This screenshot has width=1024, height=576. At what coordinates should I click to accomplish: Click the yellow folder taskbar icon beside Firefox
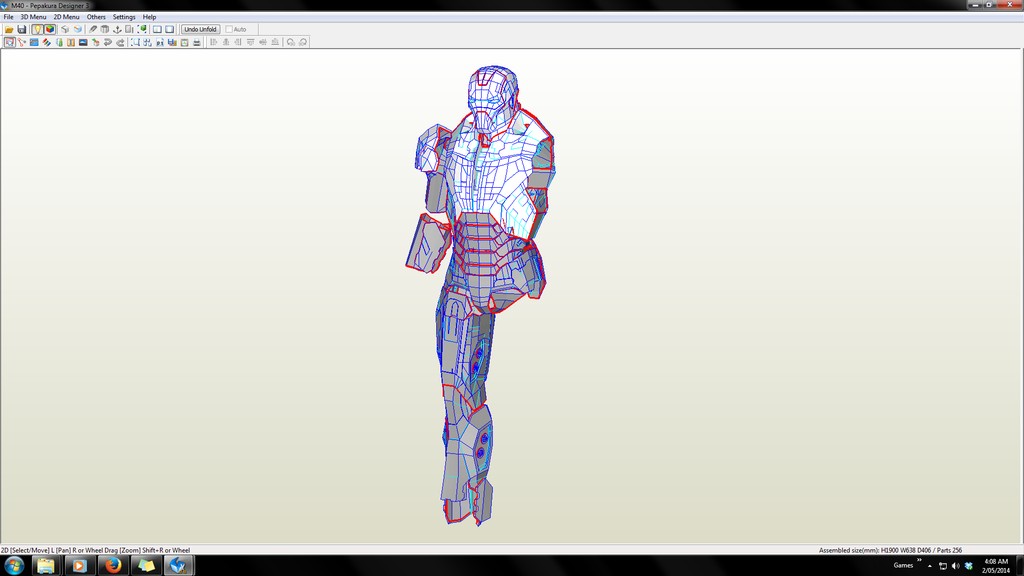[146, 566]
